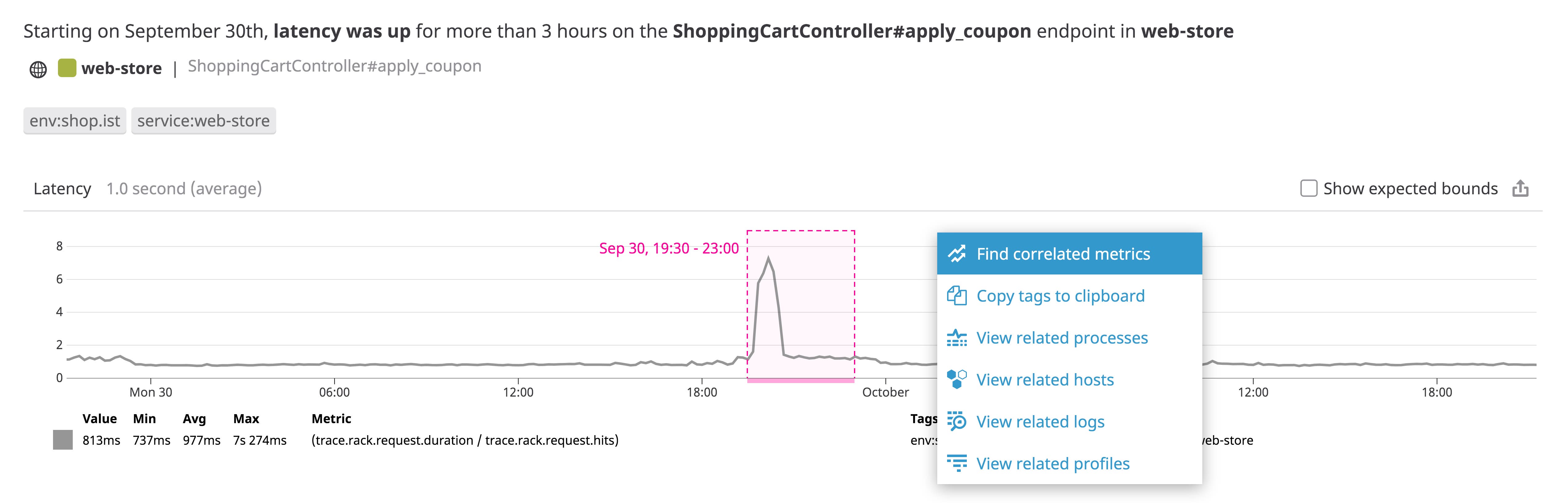
Task: Open the ShoppingCartController#apply_coupon resource link
Action: tap(334, 66)
